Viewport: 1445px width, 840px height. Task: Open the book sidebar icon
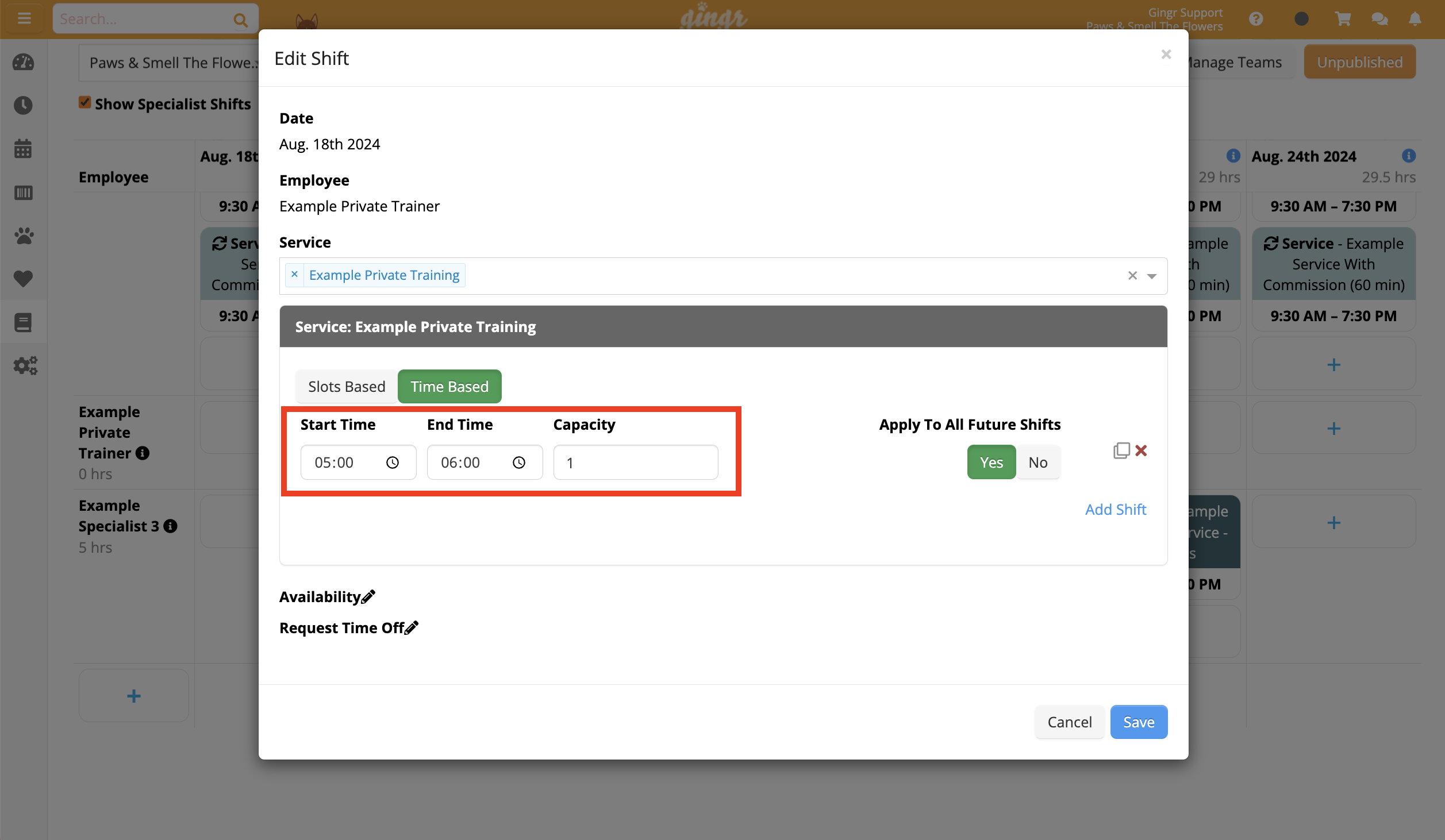coord(23,322)
